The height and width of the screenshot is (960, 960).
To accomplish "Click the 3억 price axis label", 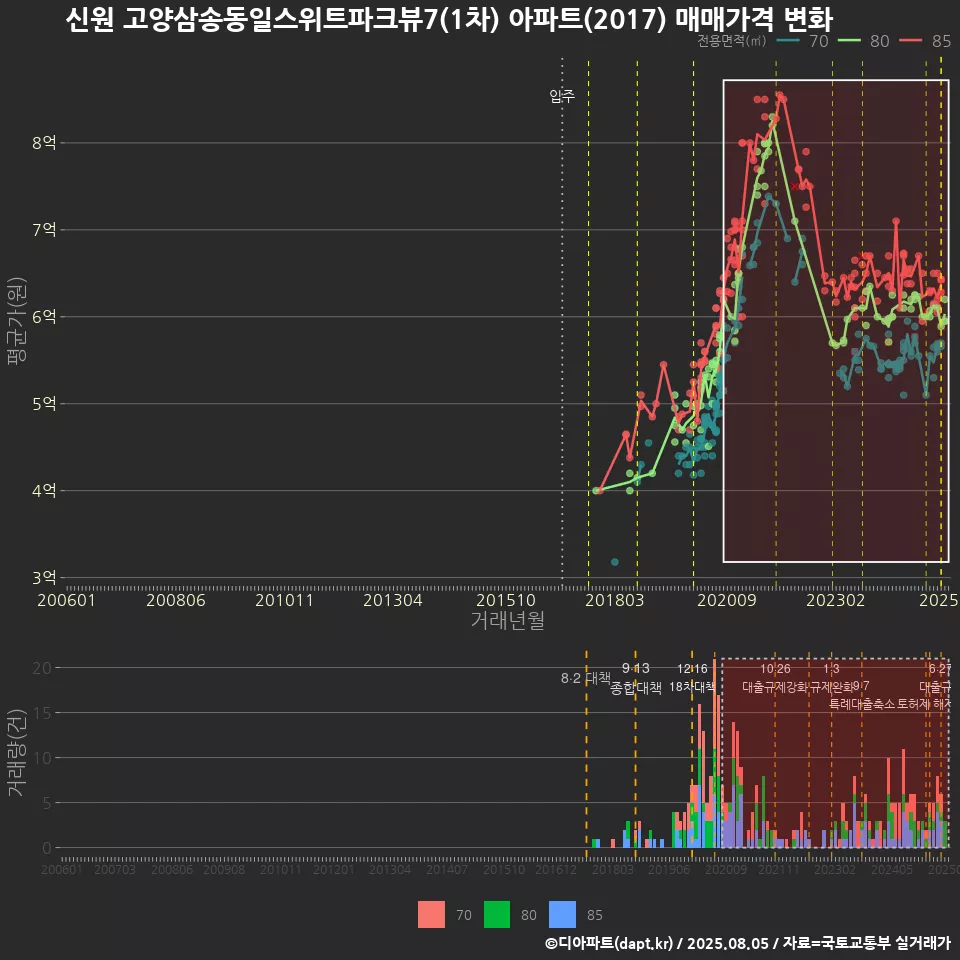I will tap(44, 577).
